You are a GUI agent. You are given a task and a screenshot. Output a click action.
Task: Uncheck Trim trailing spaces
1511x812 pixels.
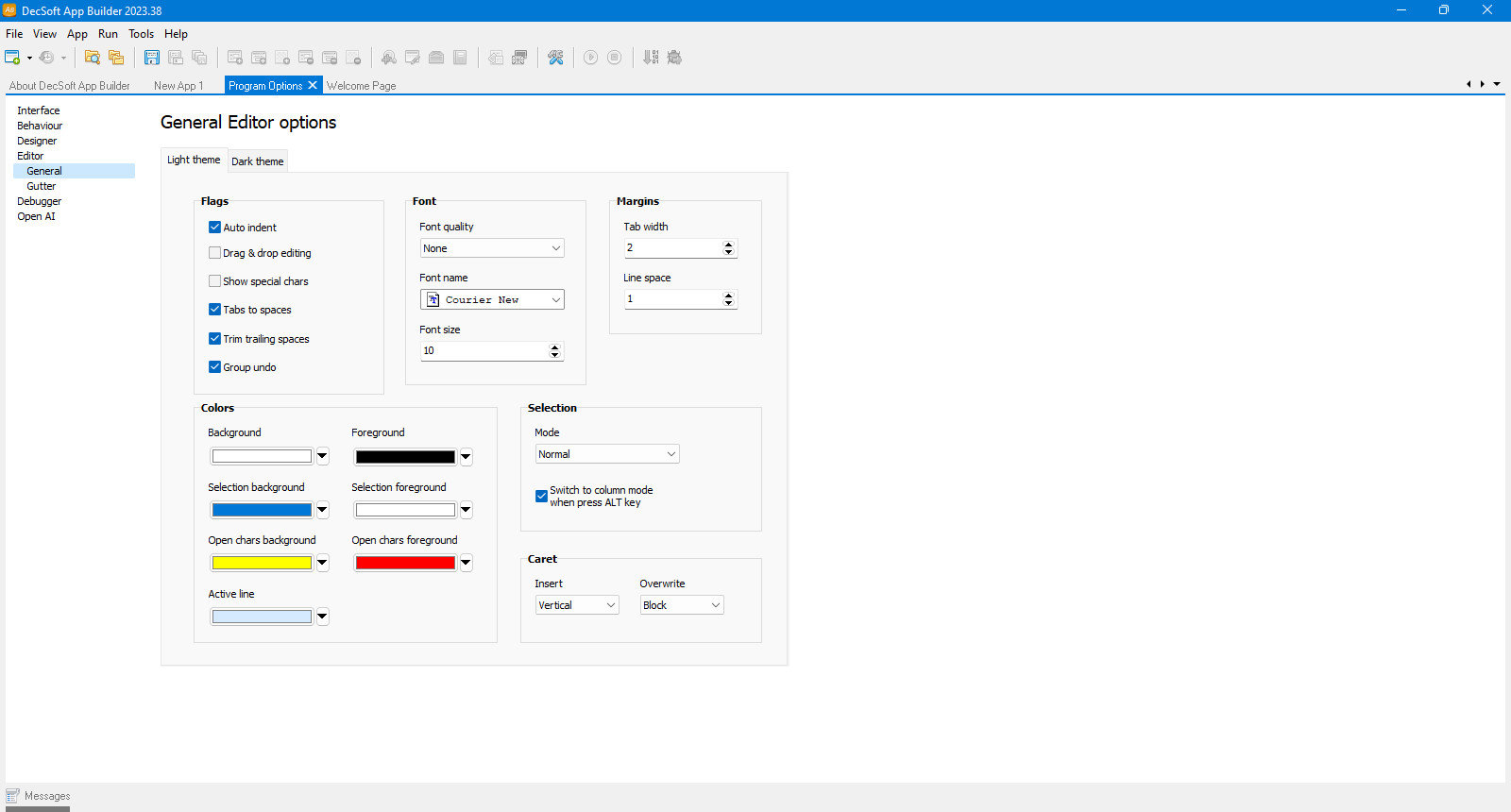coord(214,339)
